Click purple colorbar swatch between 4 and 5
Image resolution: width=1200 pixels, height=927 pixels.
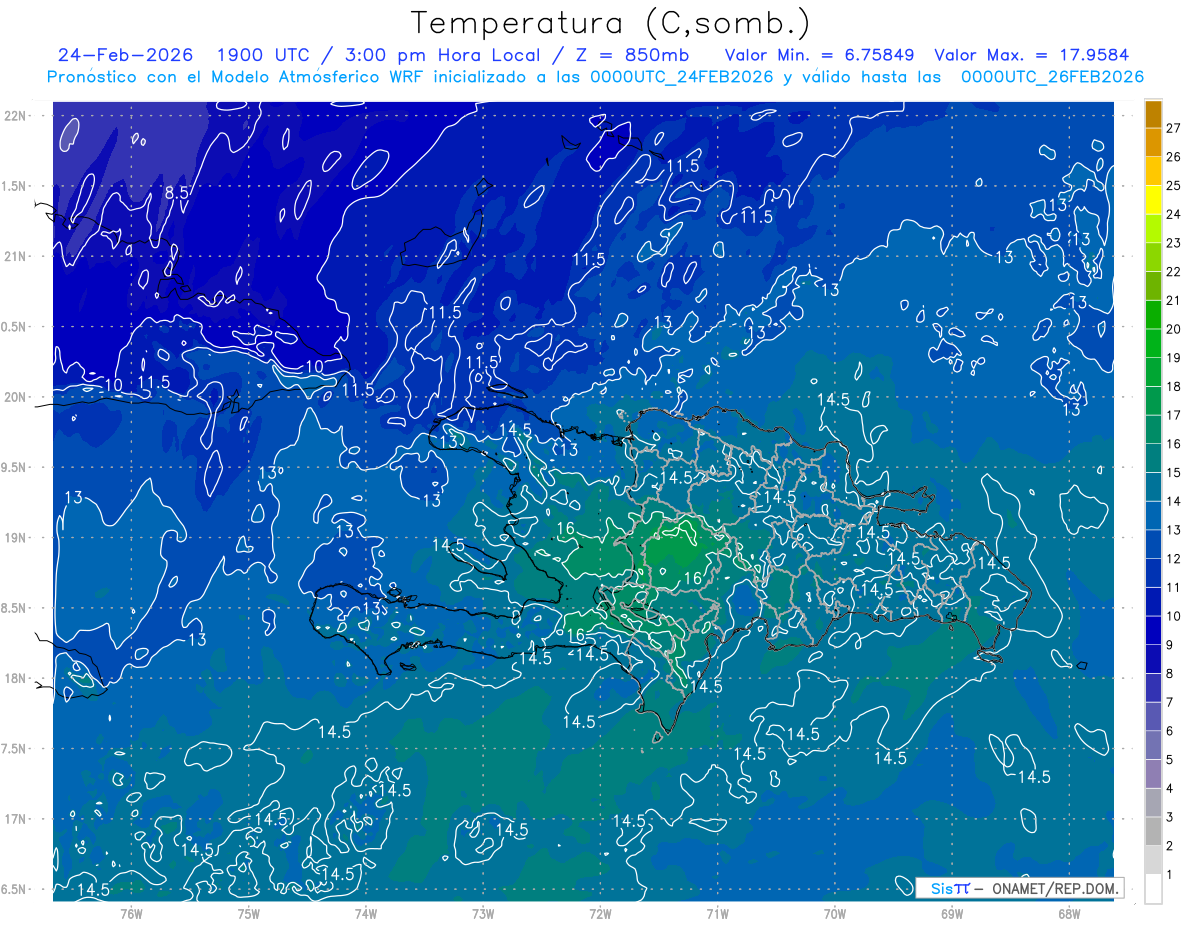point(1153,773)
